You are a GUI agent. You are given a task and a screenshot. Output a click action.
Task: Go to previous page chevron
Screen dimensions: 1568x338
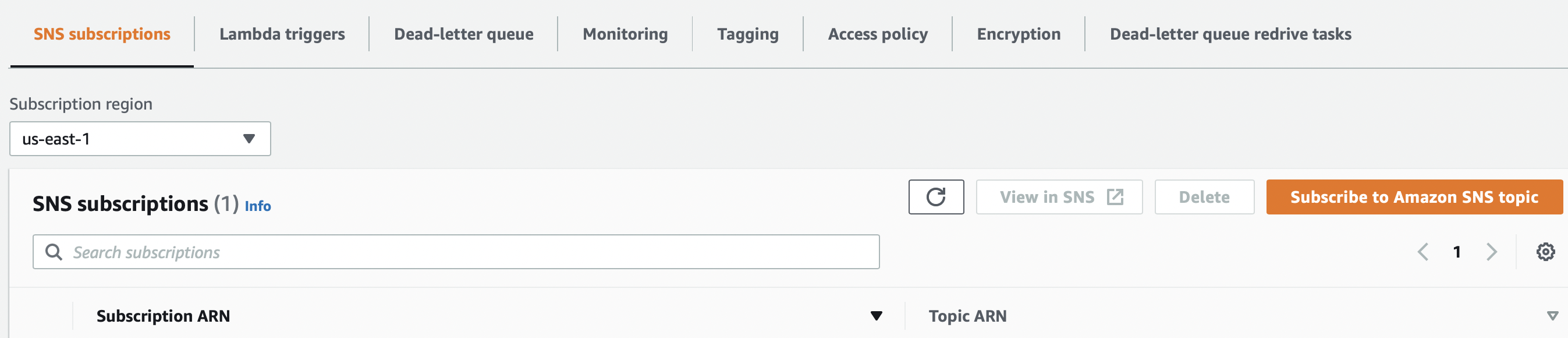click(x=1422, y=252)
